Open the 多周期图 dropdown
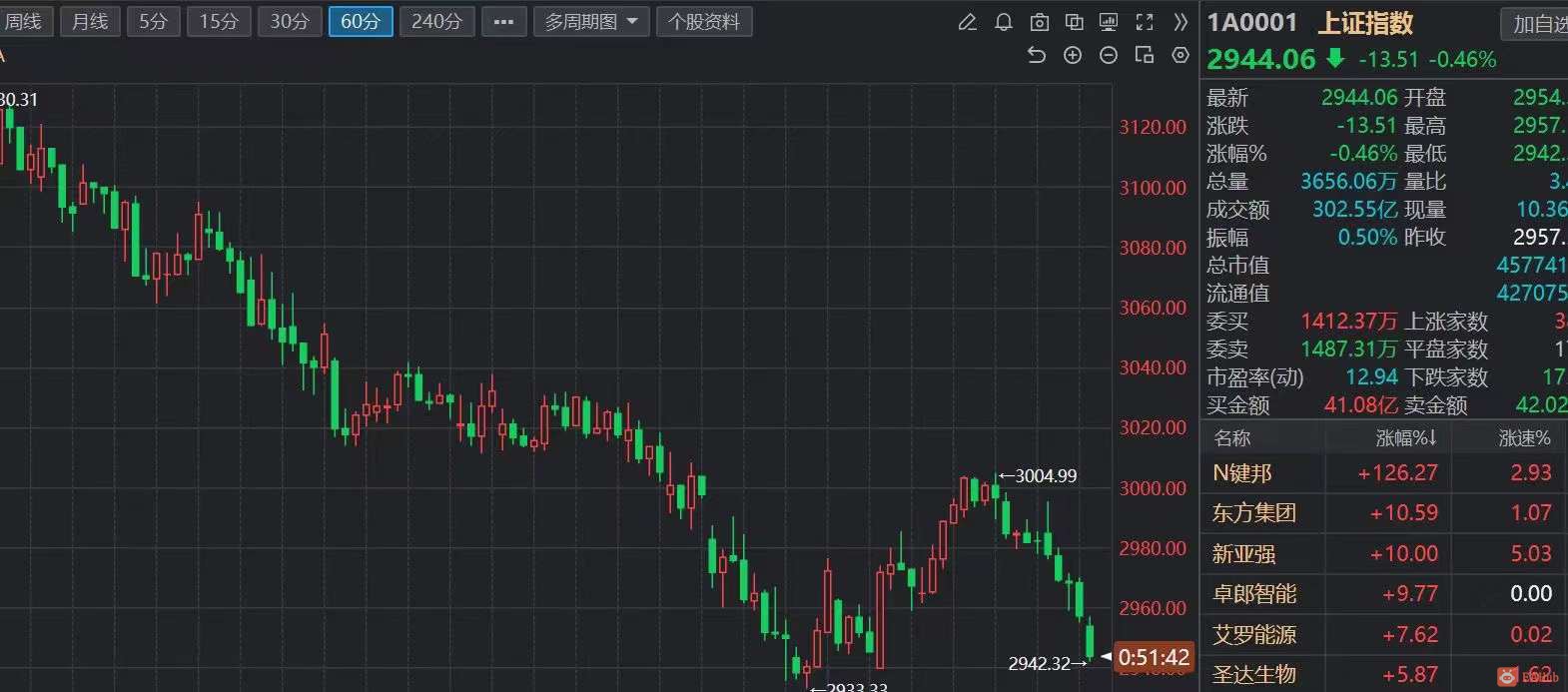 coord(591,22)
